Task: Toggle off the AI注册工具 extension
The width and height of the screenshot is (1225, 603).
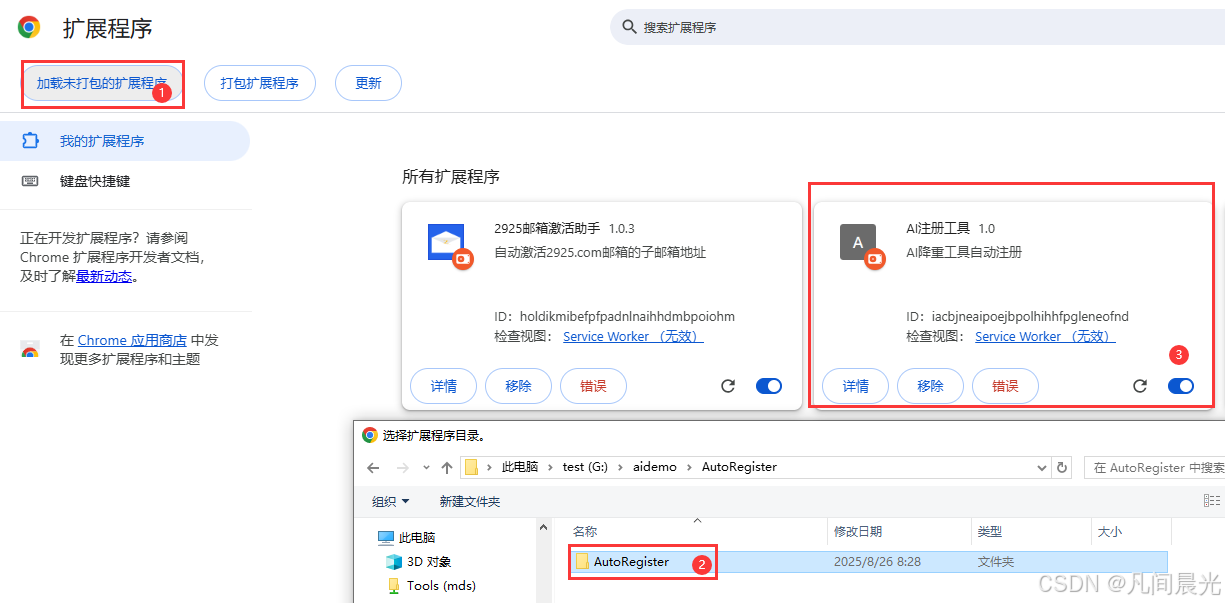Action: click(x=1181, y=386)
